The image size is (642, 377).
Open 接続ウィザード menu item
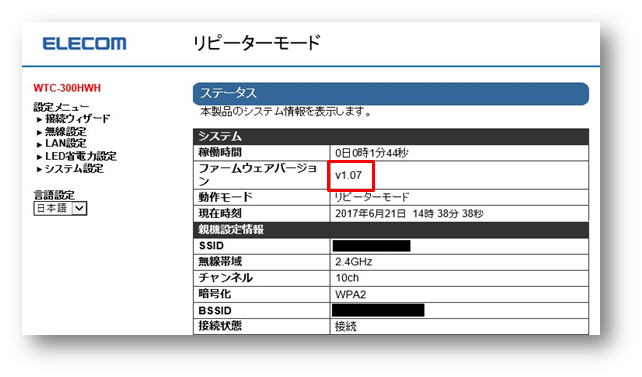point(77,119)
